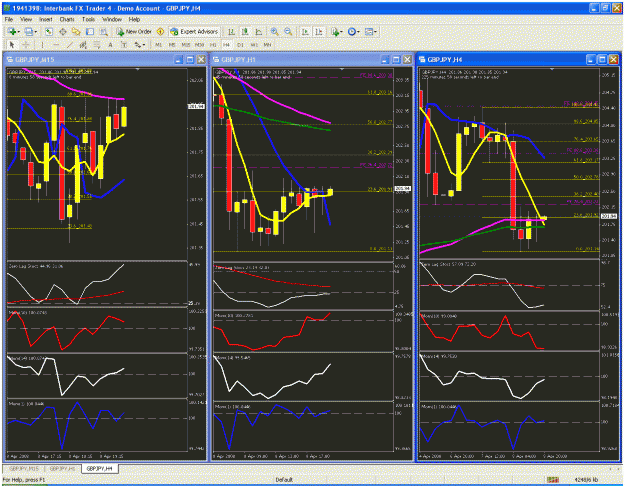Image resolution: width=625 pixels, height=486 pixels.
Task: Minimize the GBPJPY,H4 chart window
Action: point(591,60)
